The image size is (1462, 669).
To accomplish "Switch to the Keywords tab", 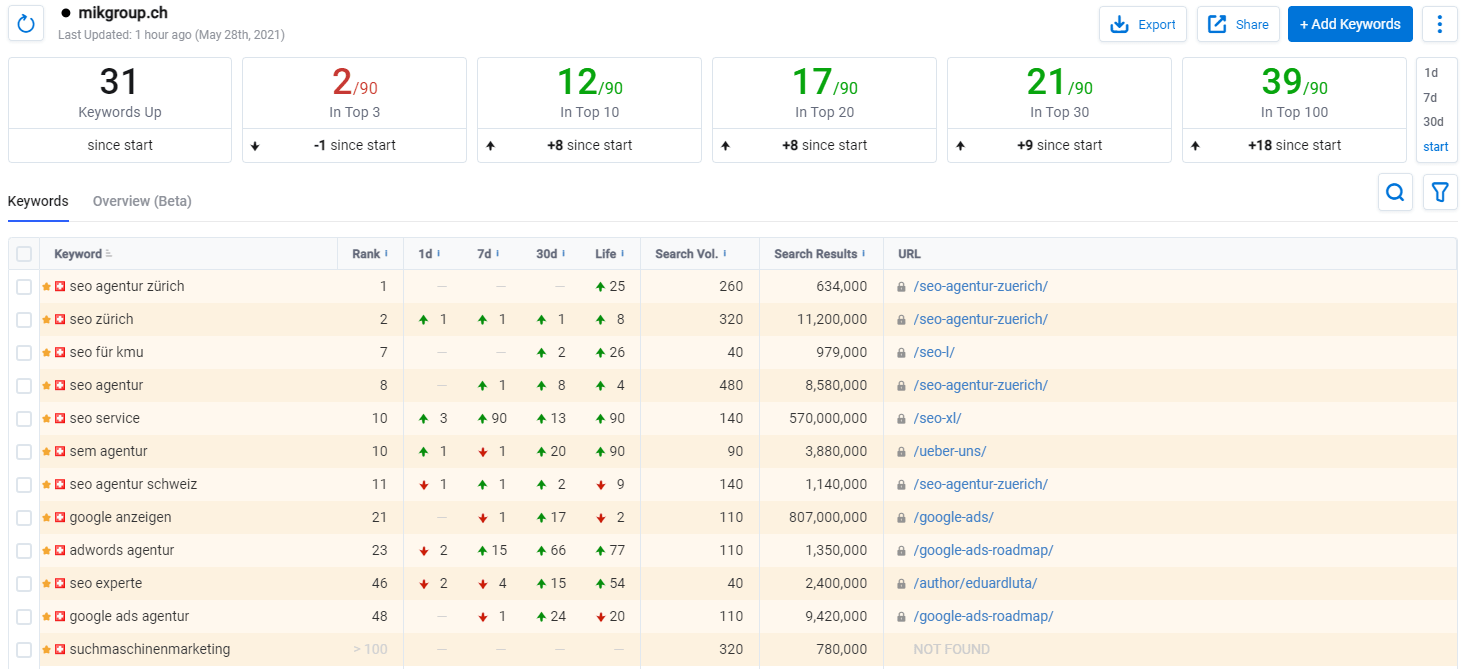I will click(x=38, y=201).
